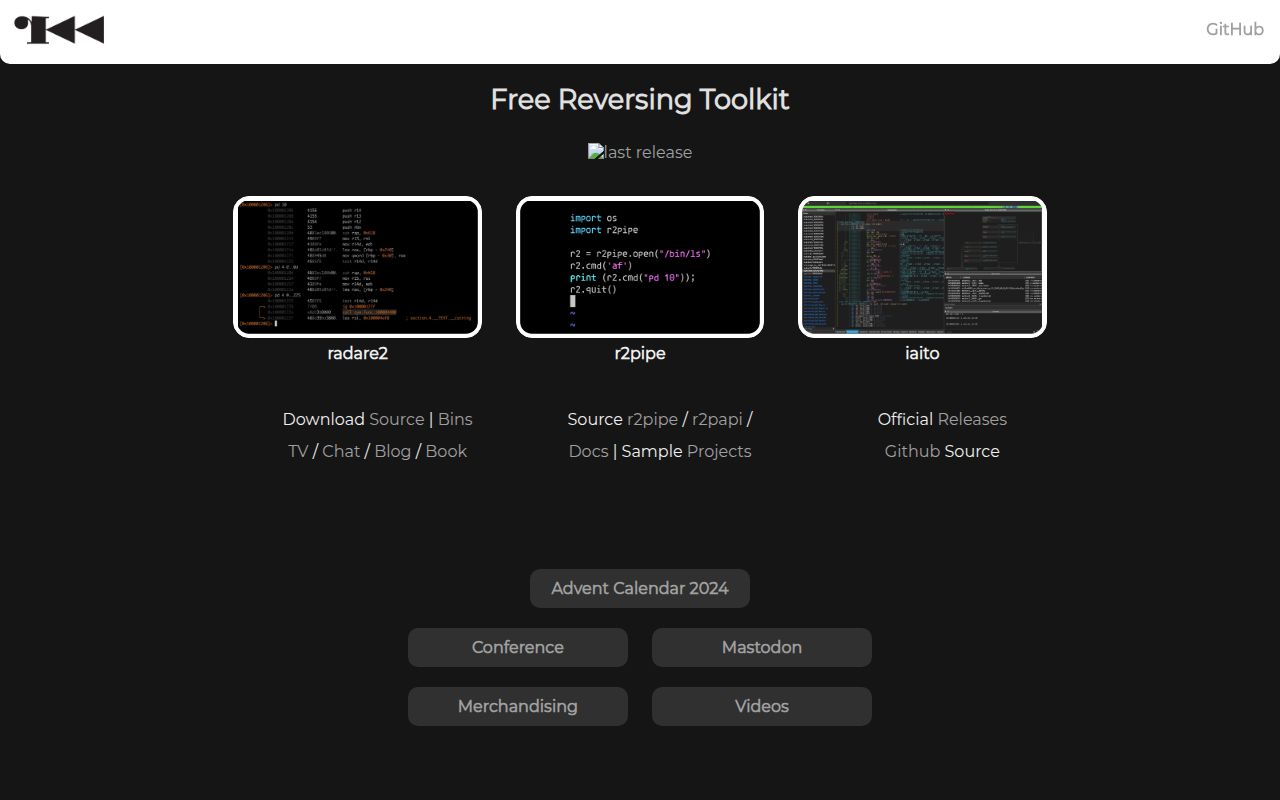
Task: Open the radare2 Bins download link
Action: point(455,419)
